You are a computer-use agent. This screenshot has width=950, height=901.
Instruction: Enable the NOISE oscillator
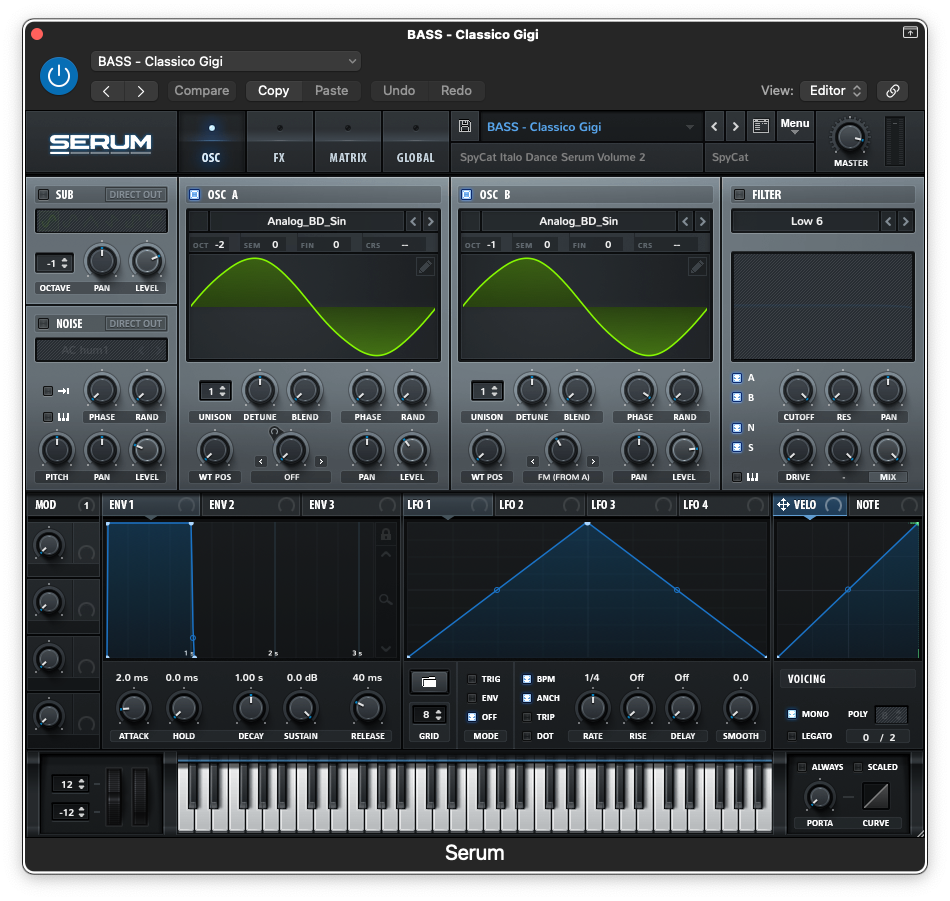pyautogui.click(x=44, y=324)
